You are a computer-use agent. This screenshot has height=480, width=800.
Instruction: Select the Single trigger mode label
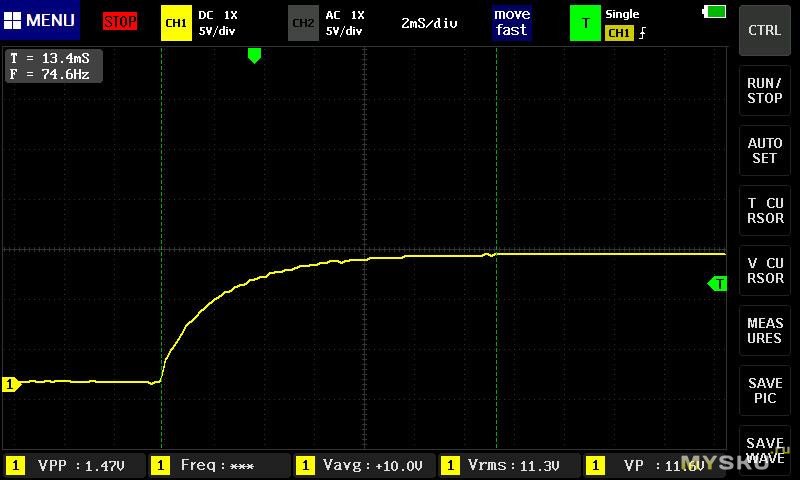coord(622,14)
